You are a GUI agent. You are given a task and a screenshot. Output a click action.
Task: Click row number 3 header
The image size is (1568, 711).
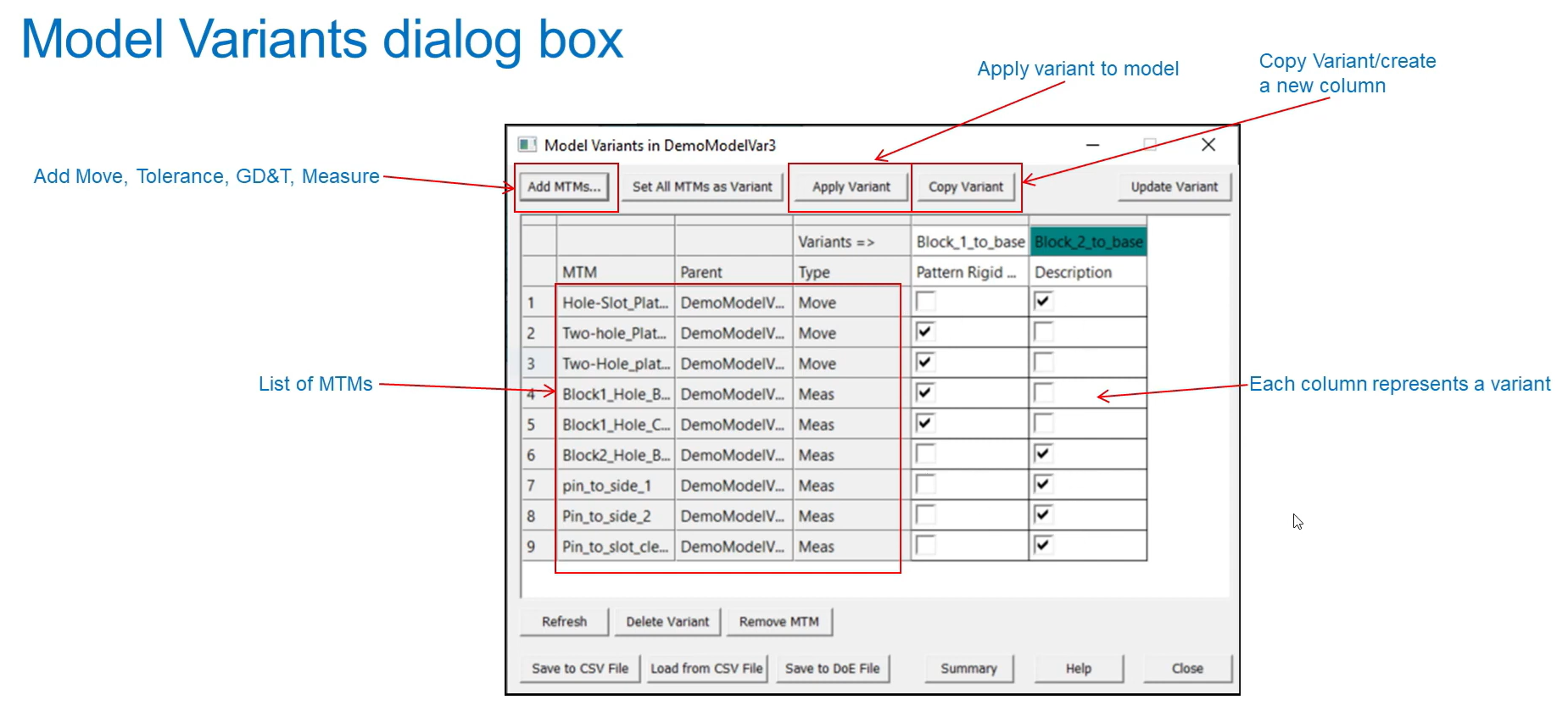click(532, 364)
